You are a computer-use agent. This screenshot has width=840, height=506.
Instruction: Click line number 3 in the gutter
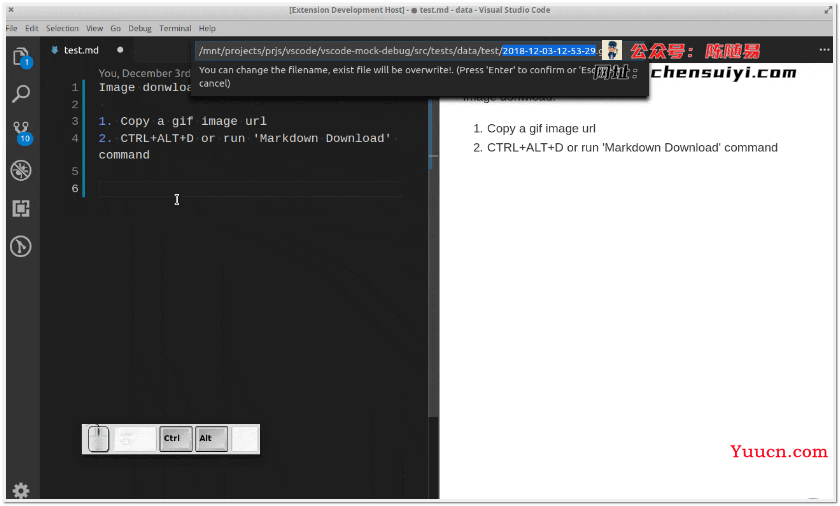pos(75,121)
